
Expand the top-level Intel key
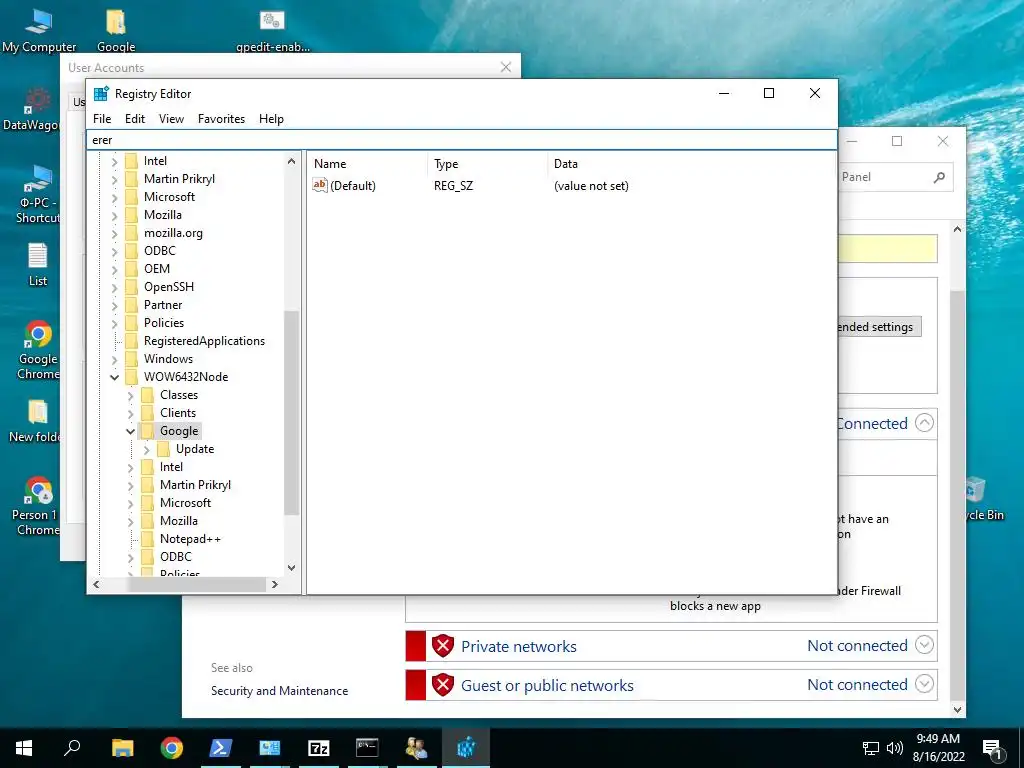tap(114, 161)
